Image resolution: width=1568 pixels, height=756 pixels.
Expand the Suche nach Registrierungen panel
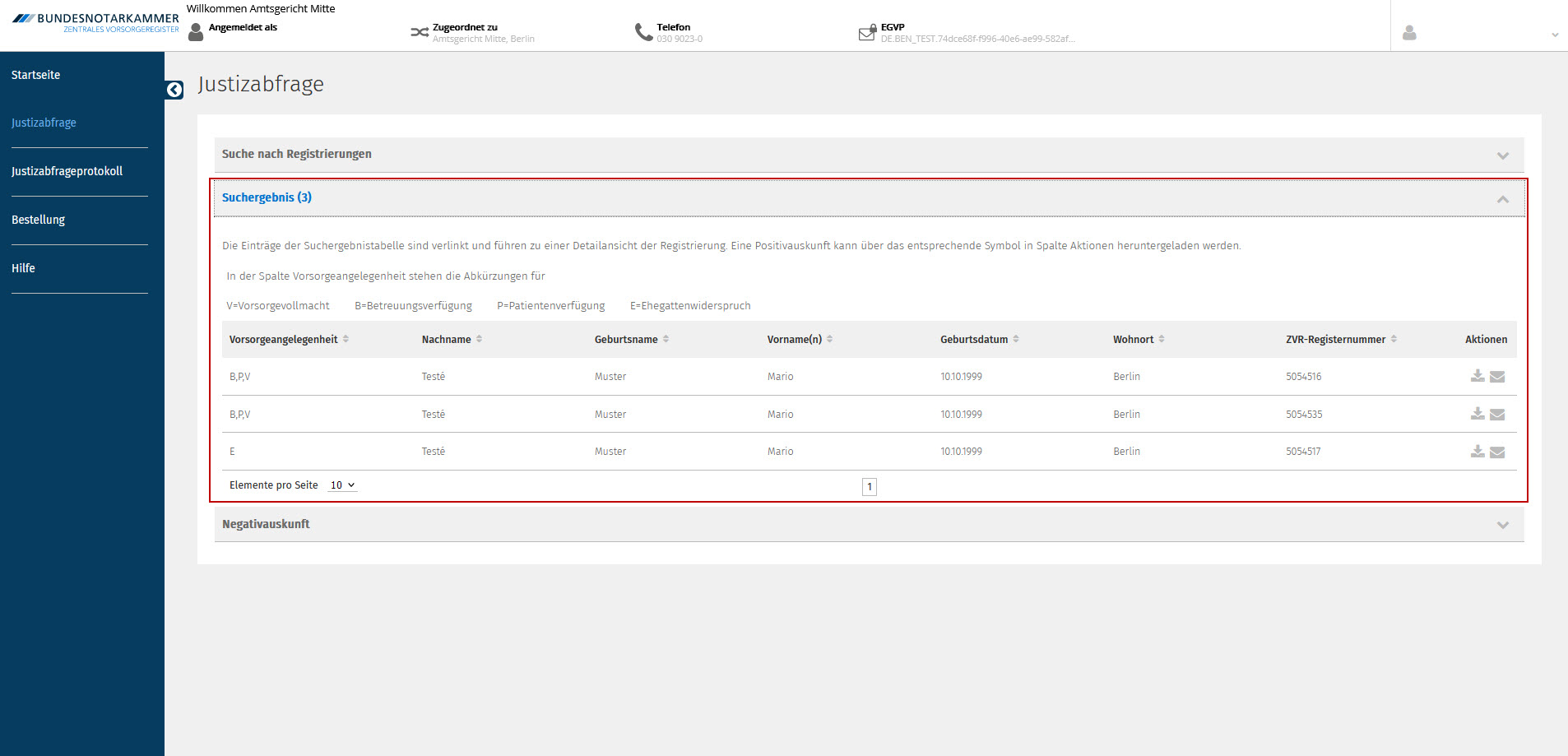tap(869, 155)
